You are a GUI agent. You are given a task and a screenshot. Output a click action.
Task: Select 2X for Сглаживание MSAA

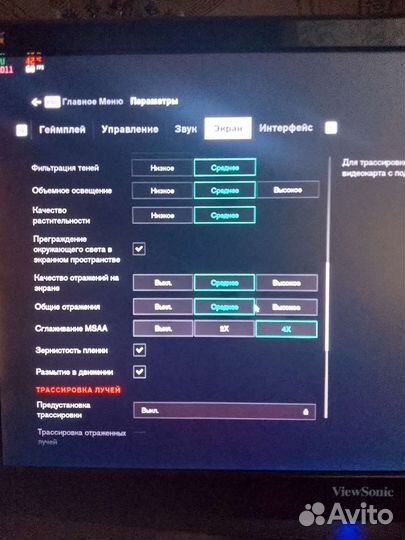click(224, 329)
